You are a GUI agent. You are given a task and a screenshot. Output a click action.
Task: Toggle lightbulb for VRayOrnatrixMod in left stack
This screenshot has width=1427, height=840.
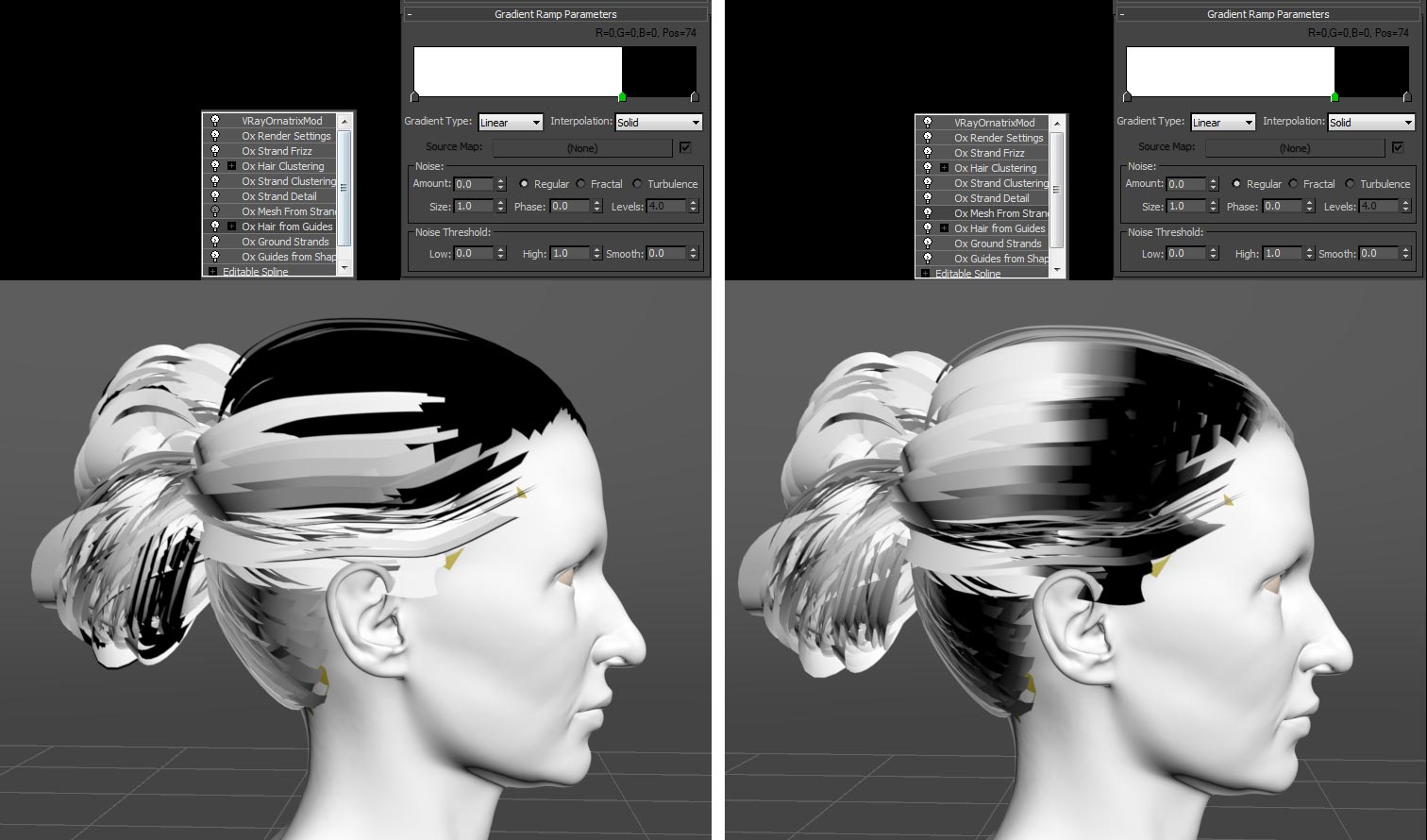pos(215,121)
